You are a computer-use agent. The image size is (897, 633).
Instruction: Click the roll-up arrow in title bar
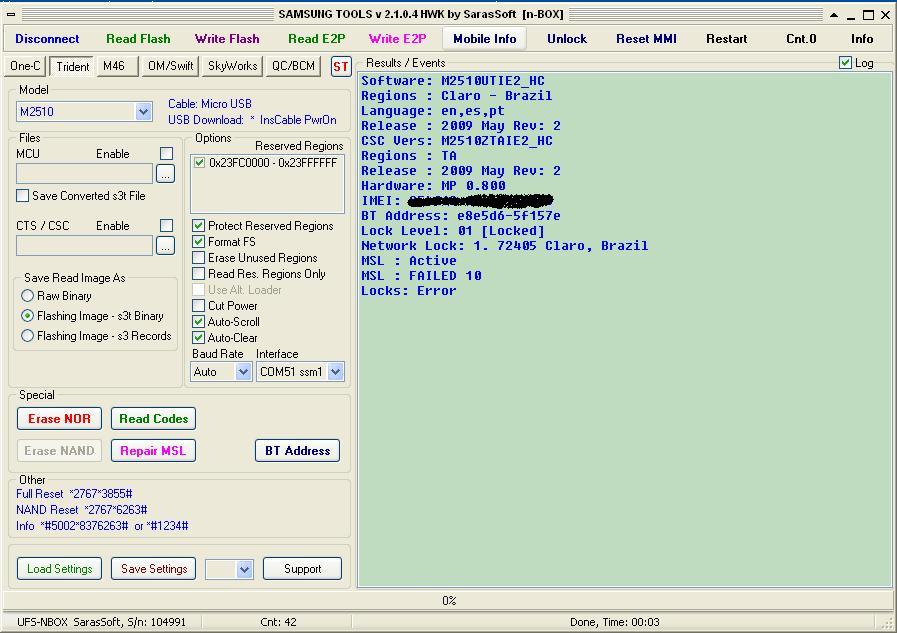pyautogui.click(x=834, y=15)
